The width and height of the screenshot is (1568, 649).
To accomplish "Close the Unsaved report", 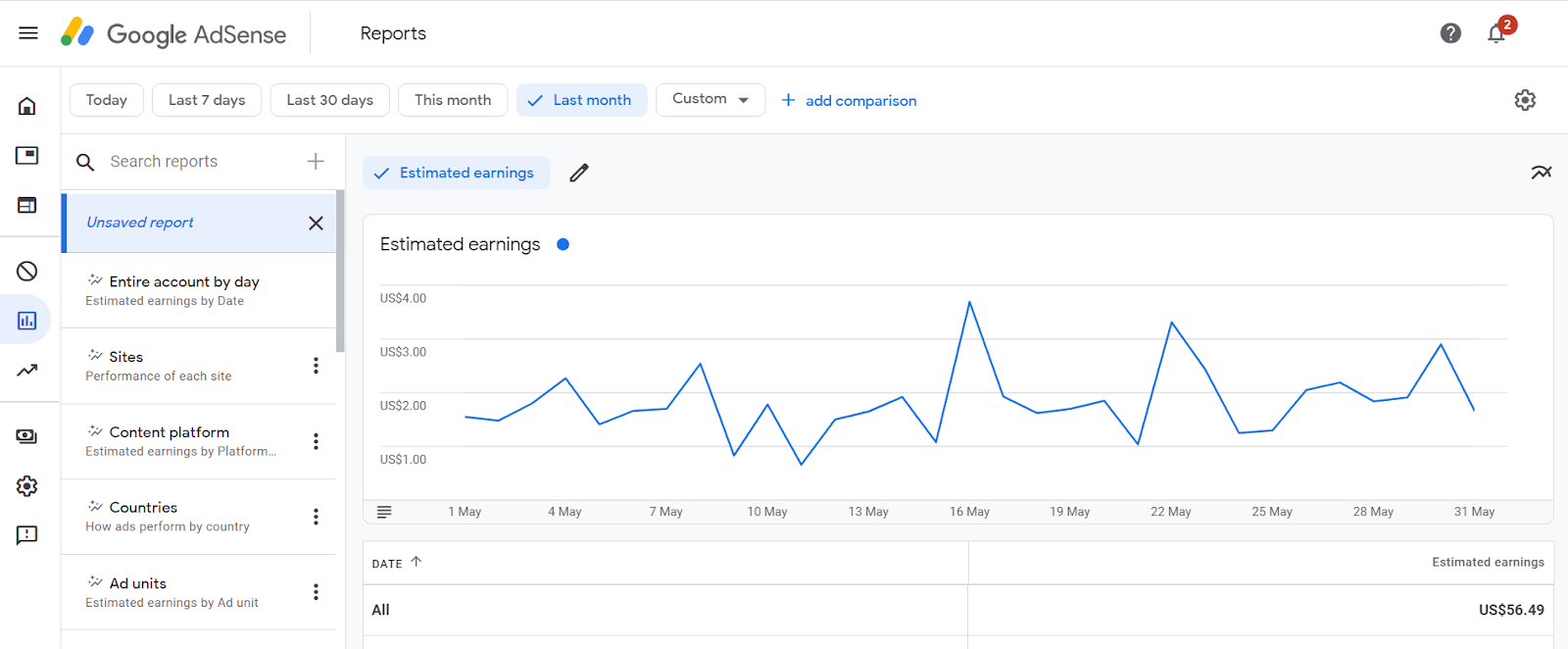I will [x=316, y=223].
